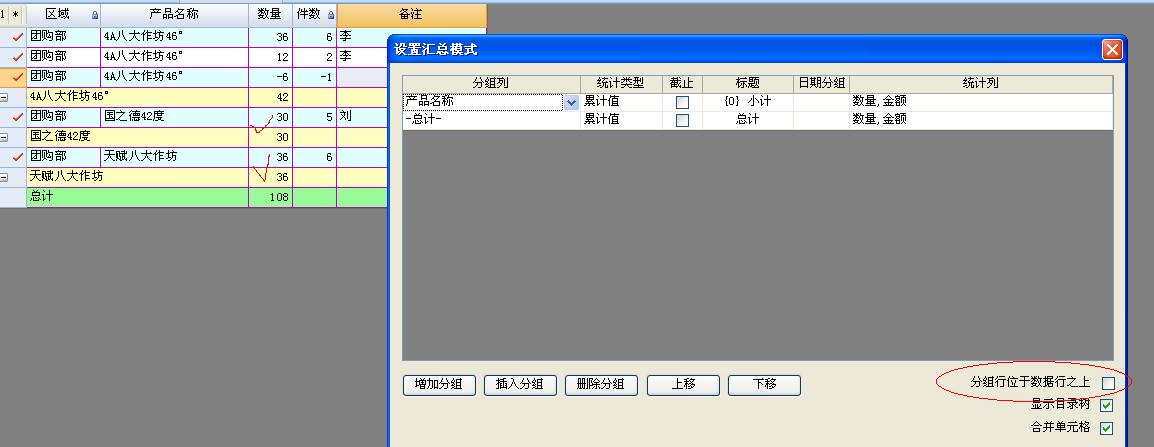The image size is (1154, 447).
Task: Click 天赋八大作坊 product name data cell
Action: (x=174, y=157)
